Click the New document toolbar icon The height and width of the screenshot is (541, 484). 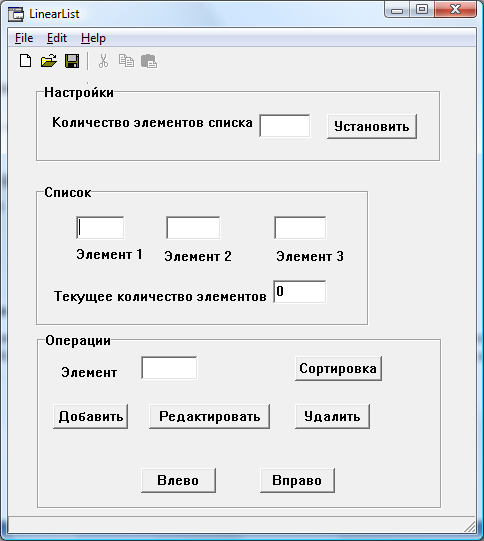pyautogui.click(x=25, y=61)
